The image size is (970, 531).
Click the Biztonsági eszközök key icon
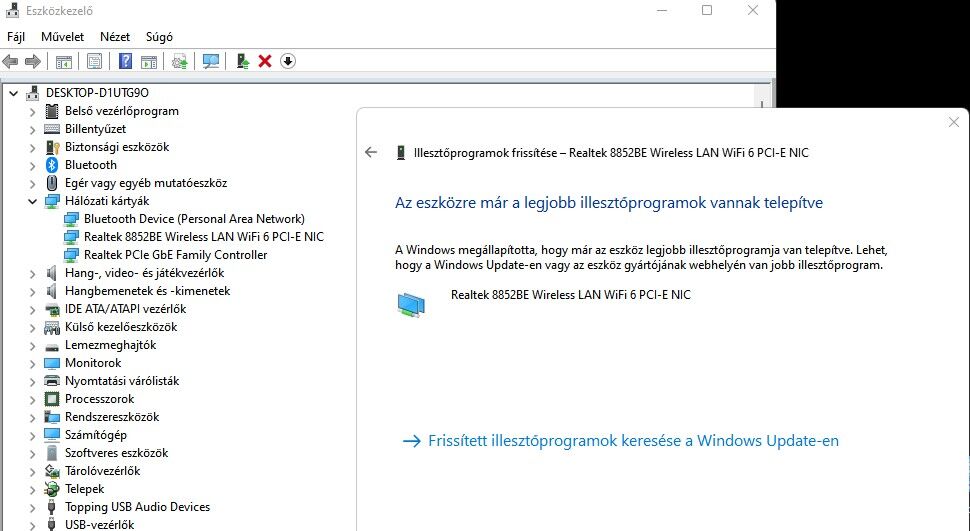53,147
